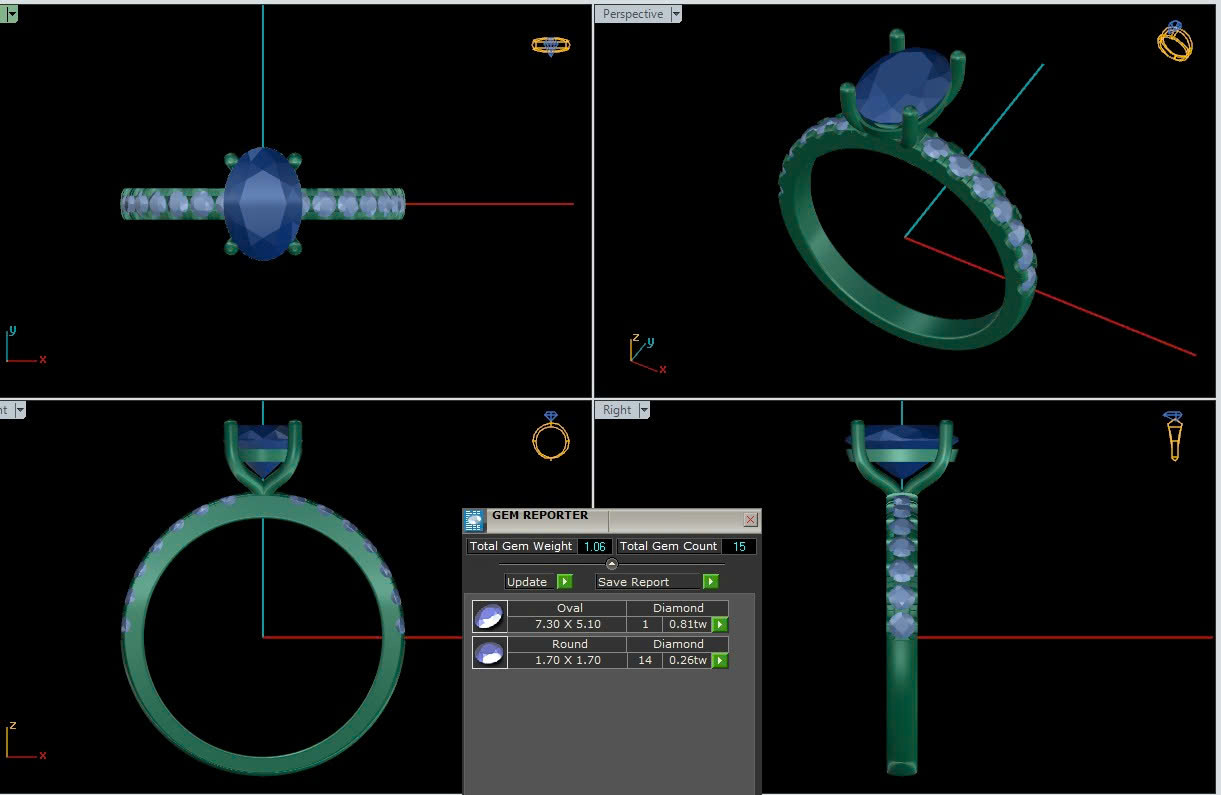Click the Save Report button label

[634, 582]
